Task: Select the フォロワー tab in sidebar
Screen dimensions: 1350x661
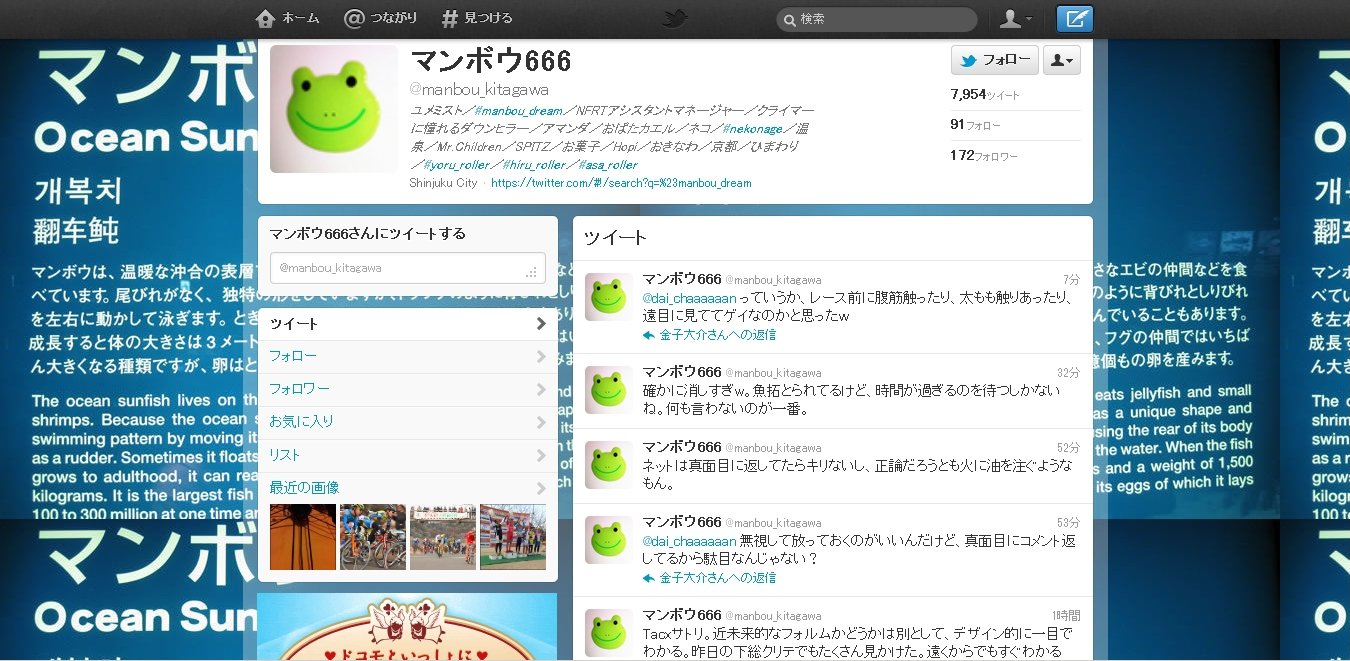Action: 299,389
